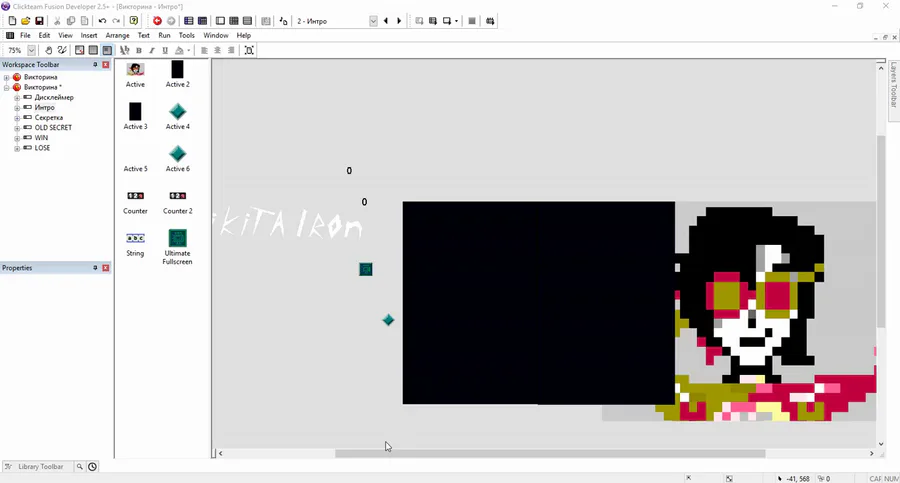Collapse the second Викторина tree node
The image size is (900, 483).
point(6,87)
